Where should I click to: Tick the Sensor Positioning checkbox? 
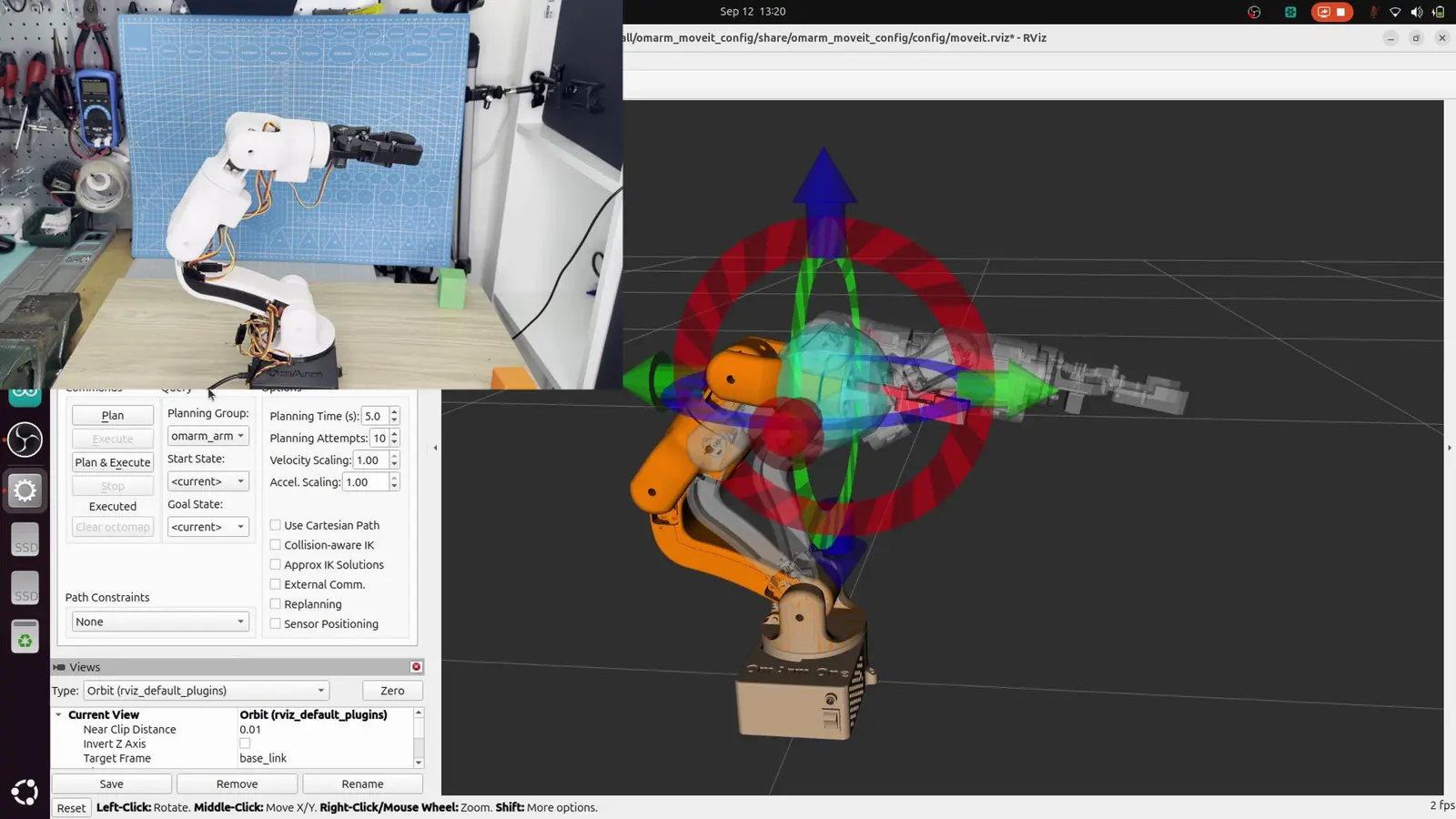coord(275,623)
